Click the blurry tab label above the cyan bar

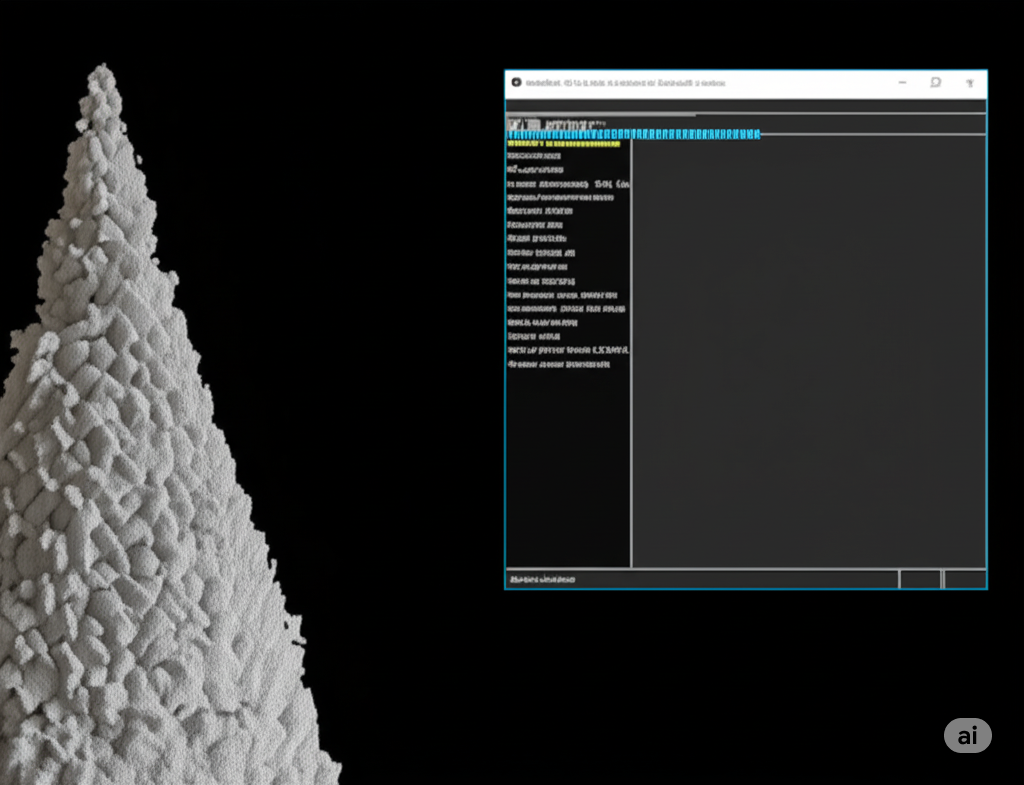tap(556, 124)
